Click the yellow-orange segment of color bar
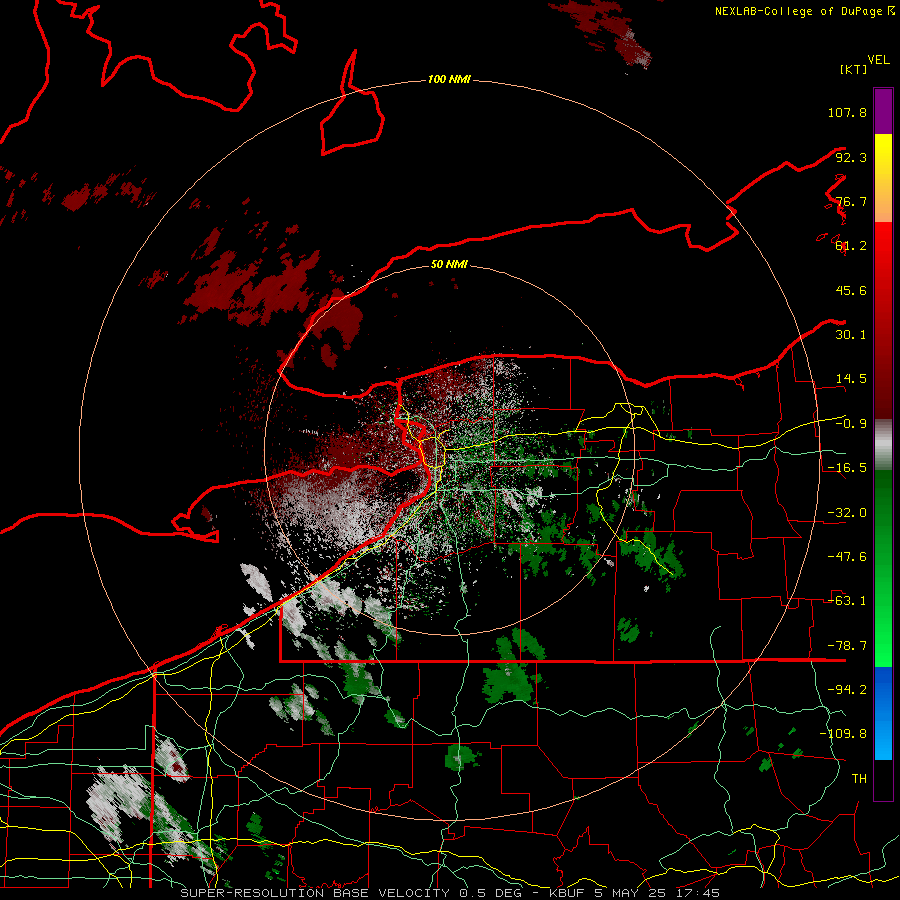This screenshot has width=900, height=900. click(x=883, y=178)
